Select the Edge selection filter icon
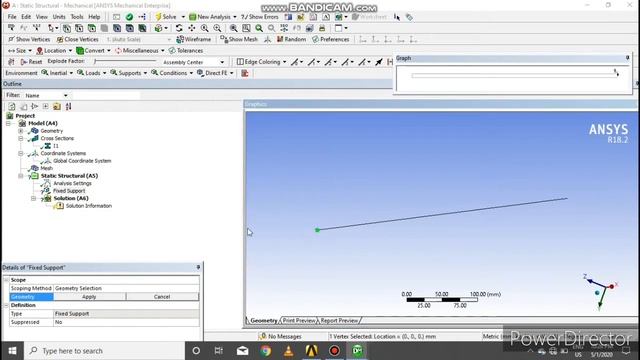This screenshot has width=640, height=360. click(79, 28)
